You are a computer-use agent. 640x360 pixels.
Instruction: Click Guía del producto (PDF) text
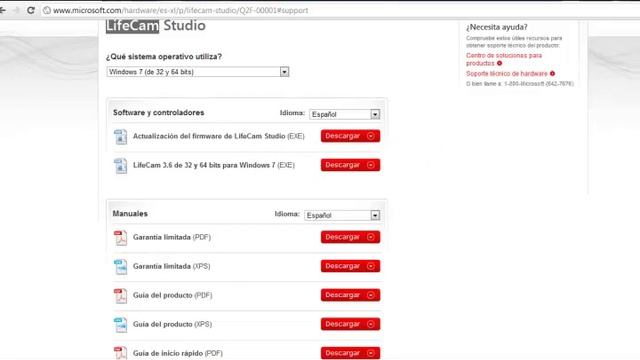[172, 295]
